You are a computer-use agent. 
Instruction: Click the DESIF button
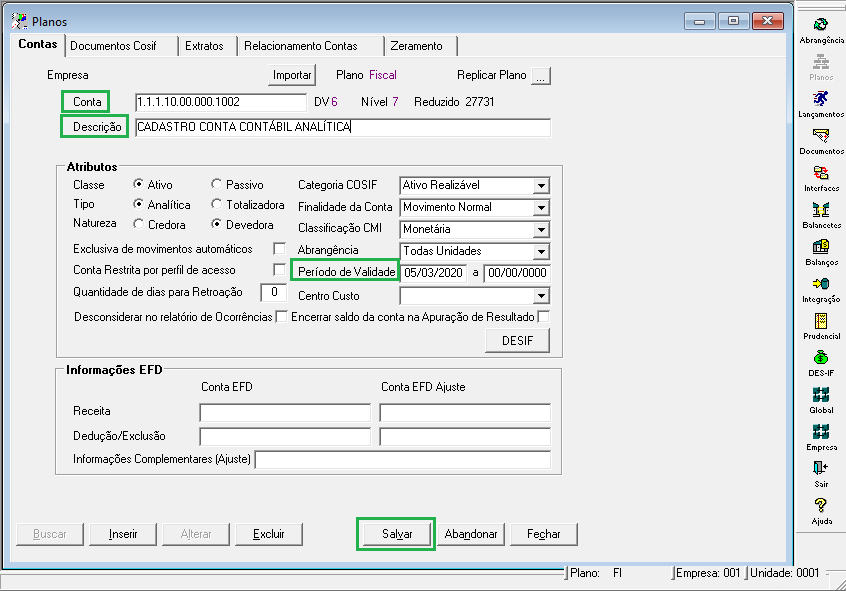coord(517,341)
